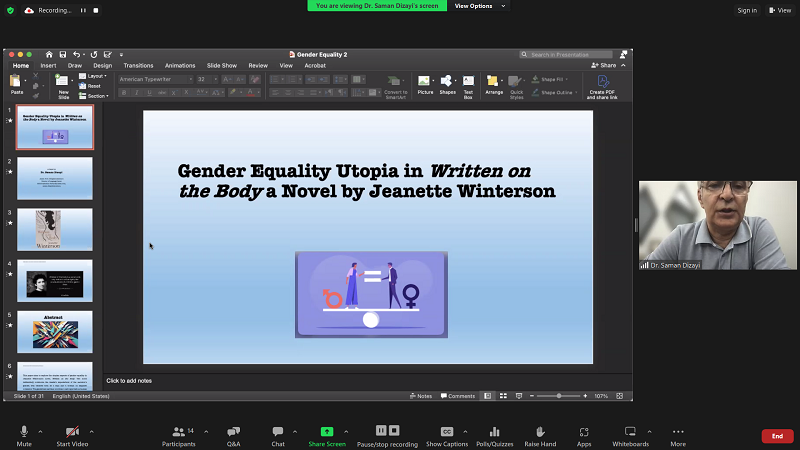Start Video using the camera icon
Screen dimensions: 800x450
coord(70,432)
